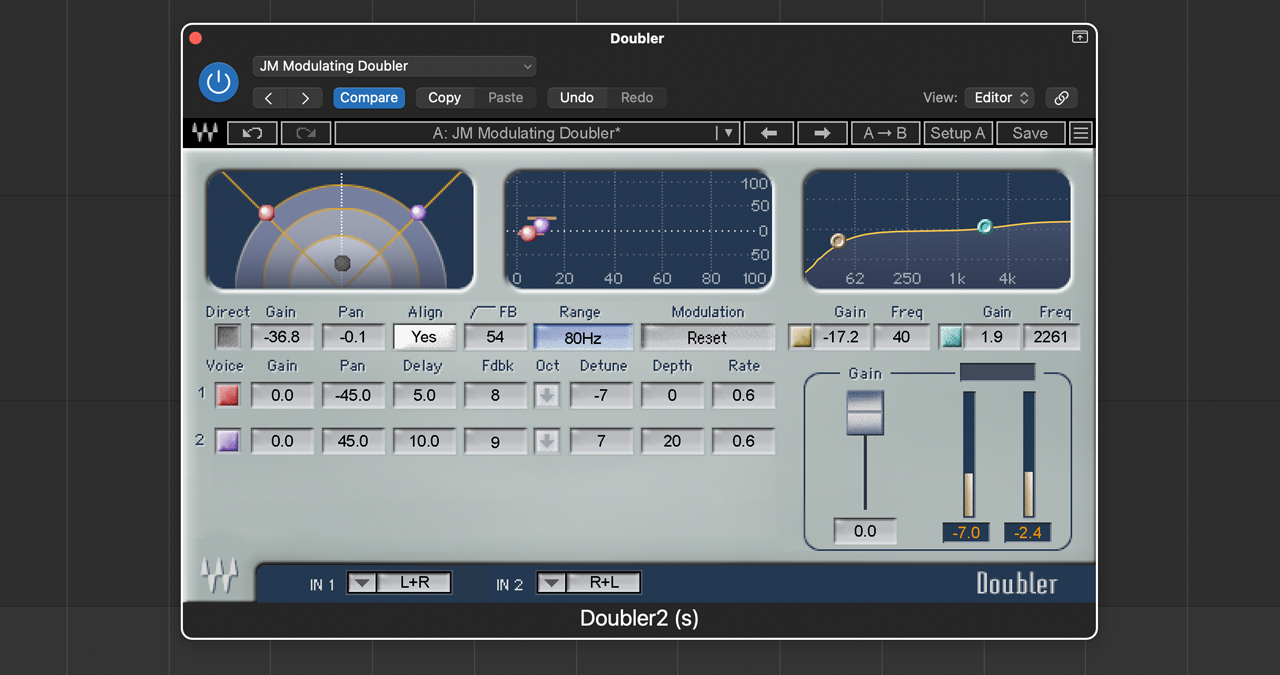Open the Waves hamburger menu
Image resolution: width=1280 pixels, height=675 pixels.
pos(1080,133)
